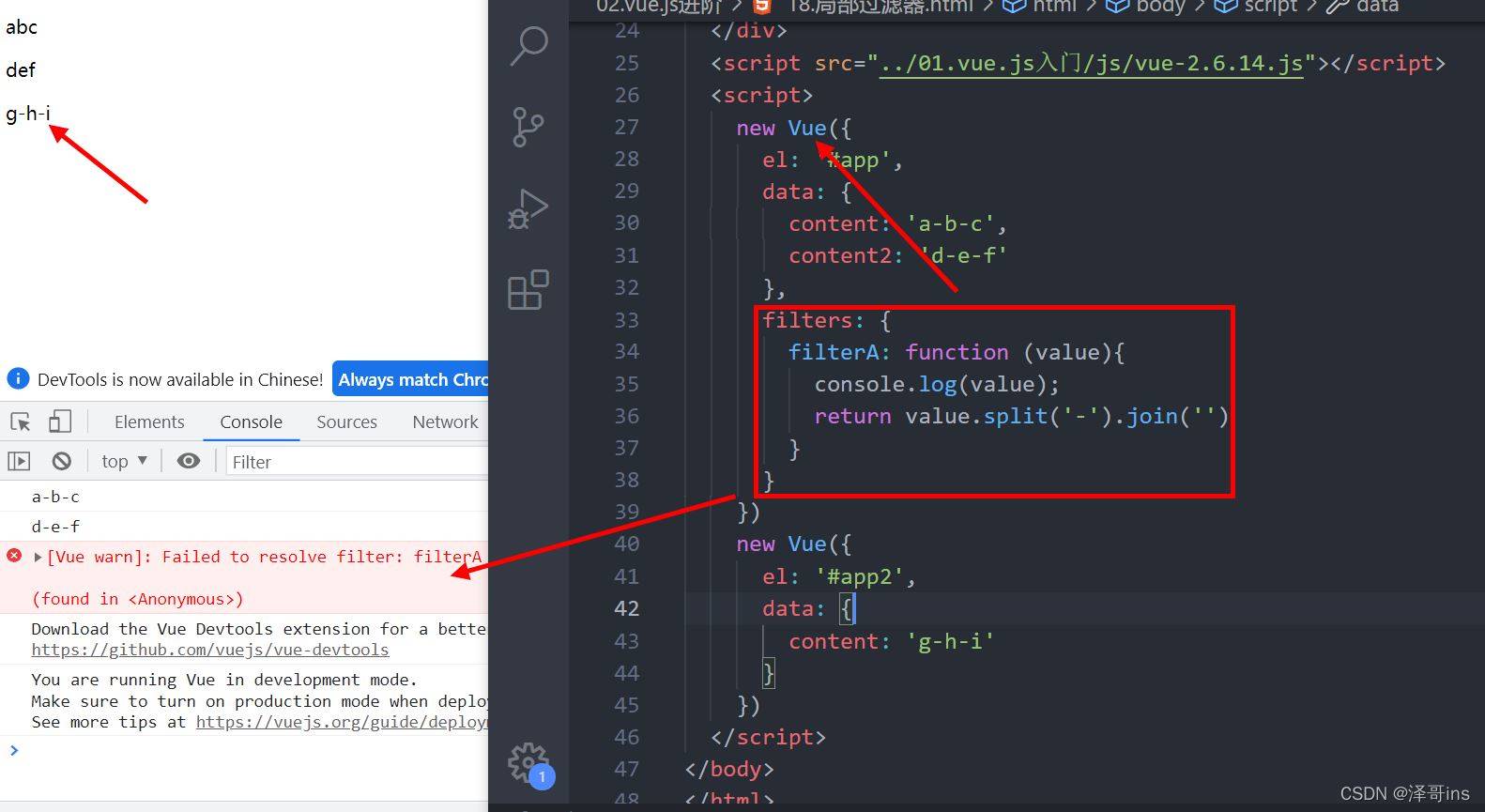This screenshot has height=812, width=1485.
Task: Select the body breadcrumb in editor path
Action: click(1160, 7)
